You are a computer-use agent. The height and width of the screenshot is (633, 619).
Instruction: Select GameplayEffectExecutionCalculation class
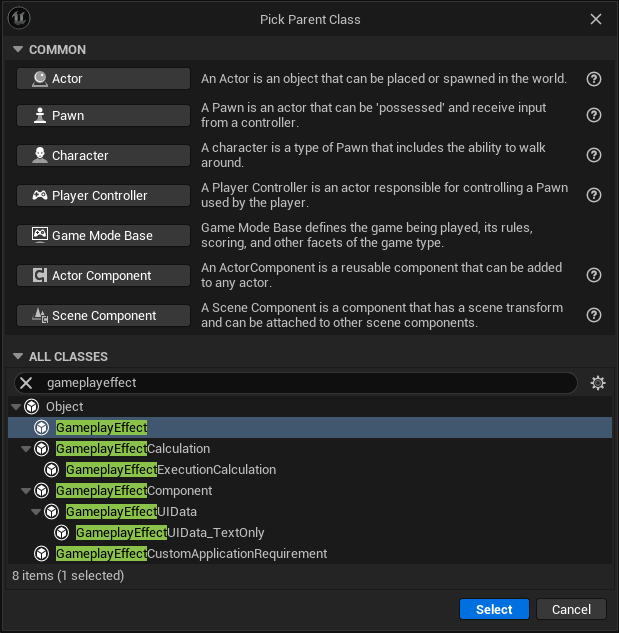pyautogui.click(x=170, y=470)
